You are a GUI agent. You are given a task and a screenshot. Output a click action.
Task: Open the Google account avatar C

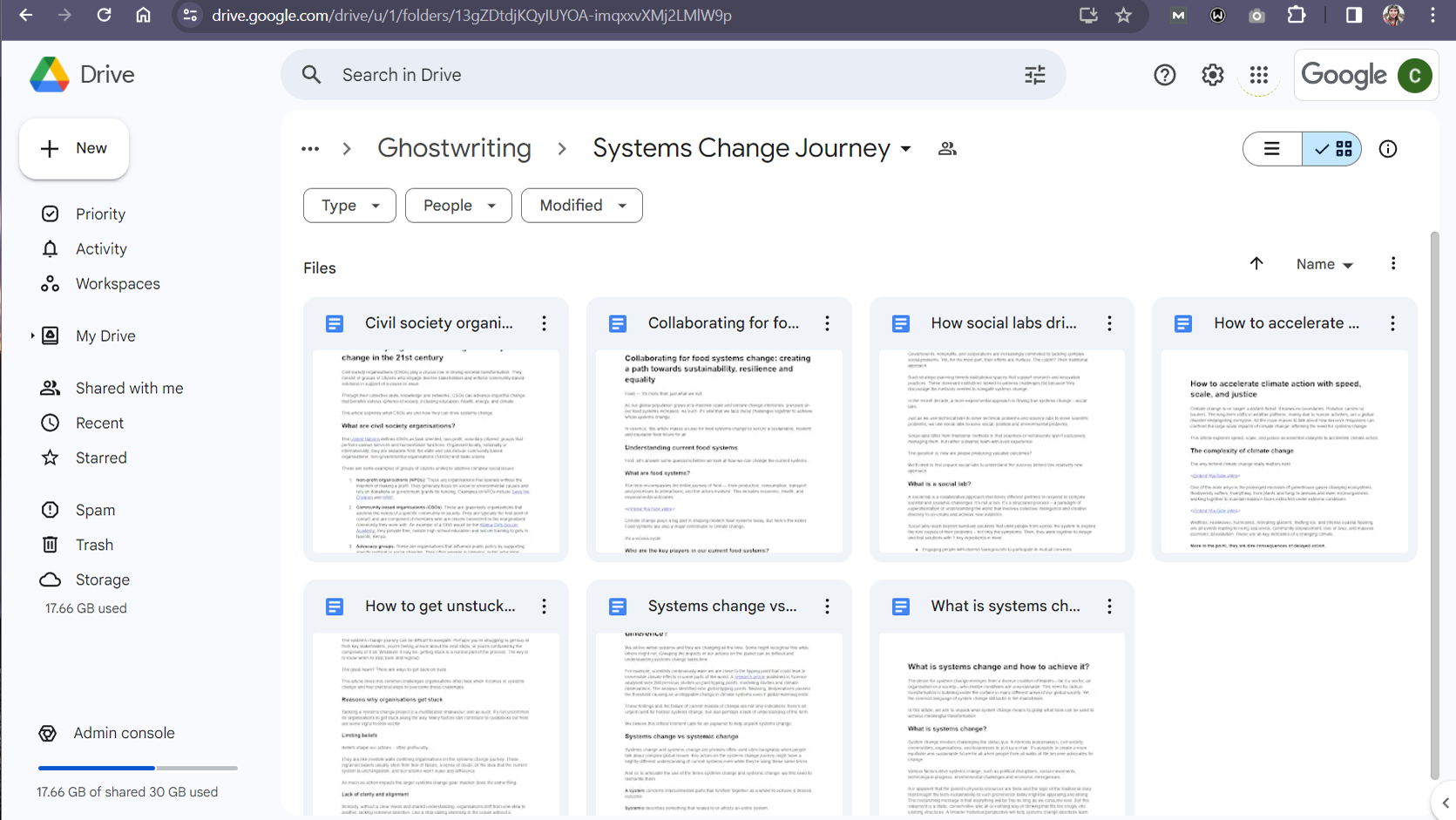1414,76
